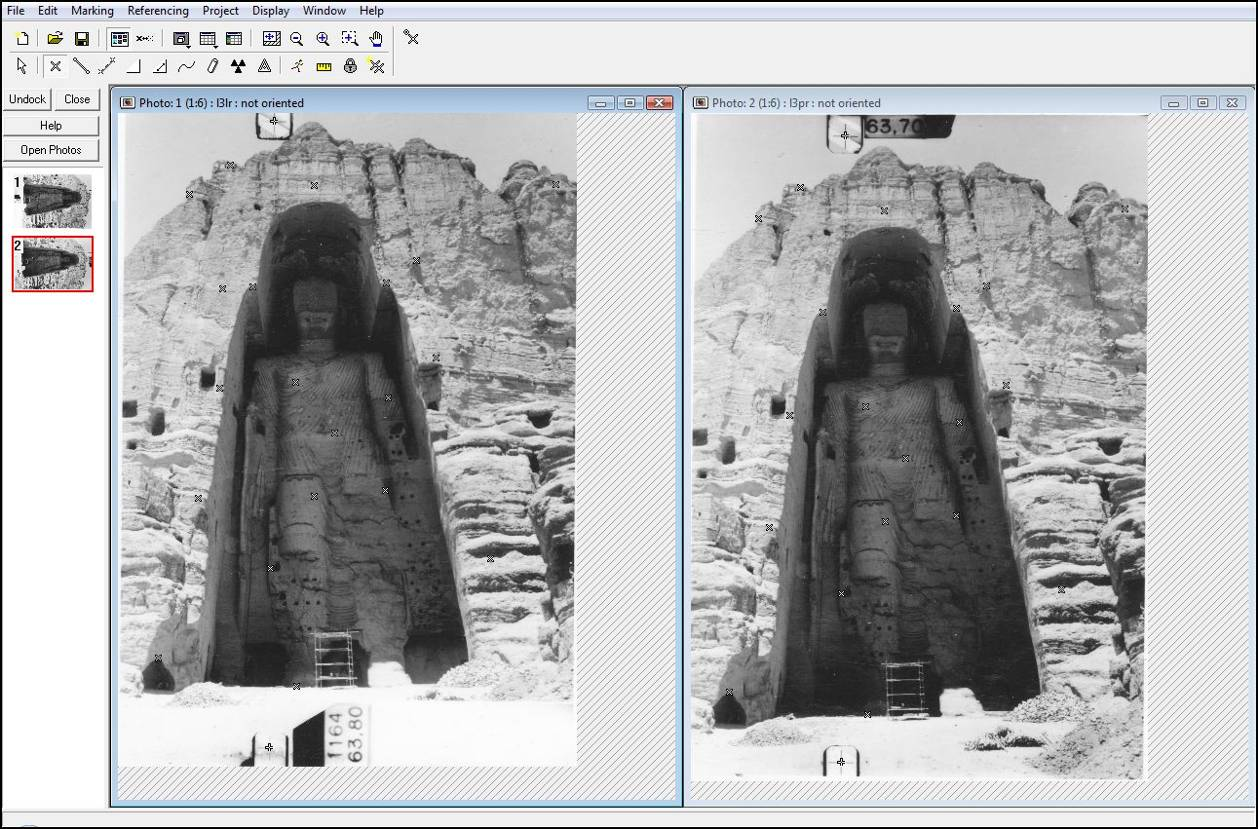Choose the zoom-to-region tool

point(349,39)
